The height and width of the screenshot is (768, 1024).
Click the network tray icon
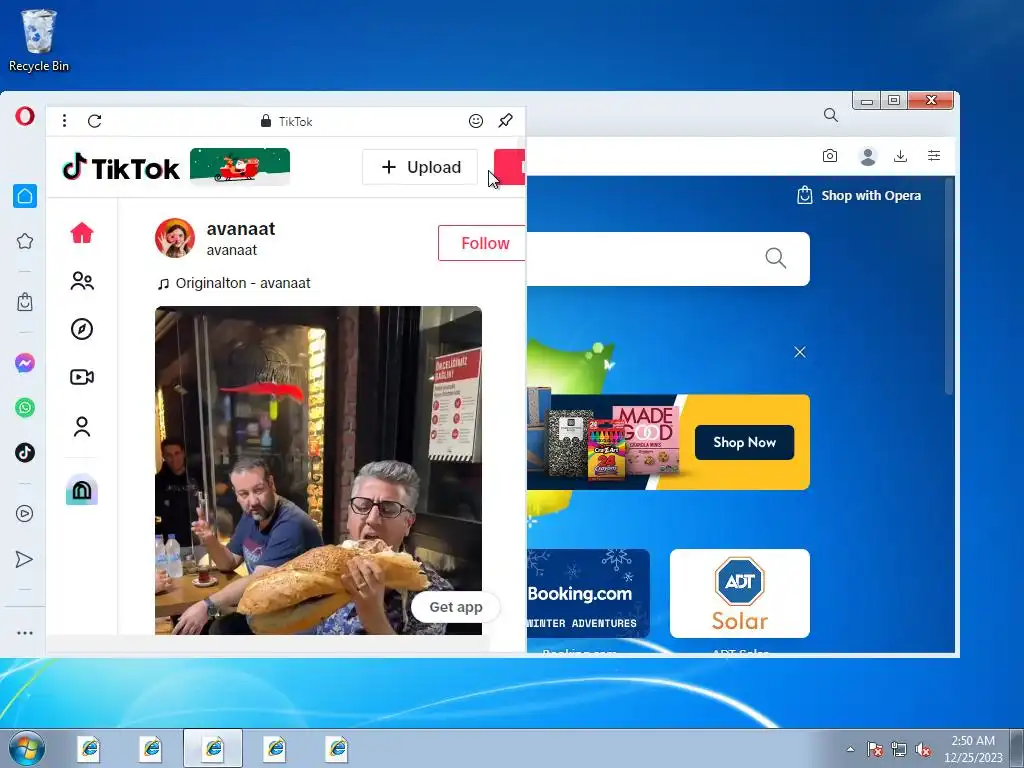click(x=899, y=749)
